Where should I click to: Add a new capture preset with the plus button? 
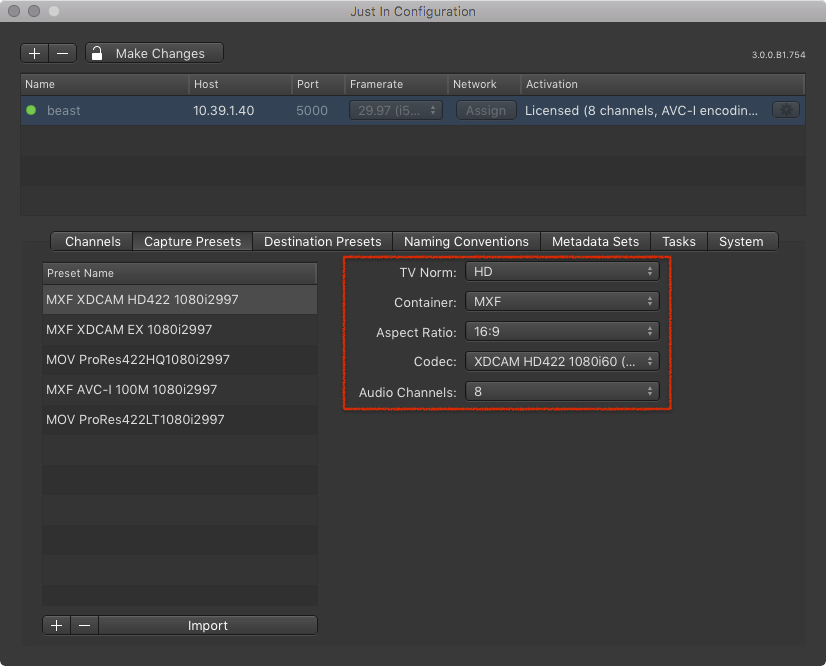[x=57, y=625]
